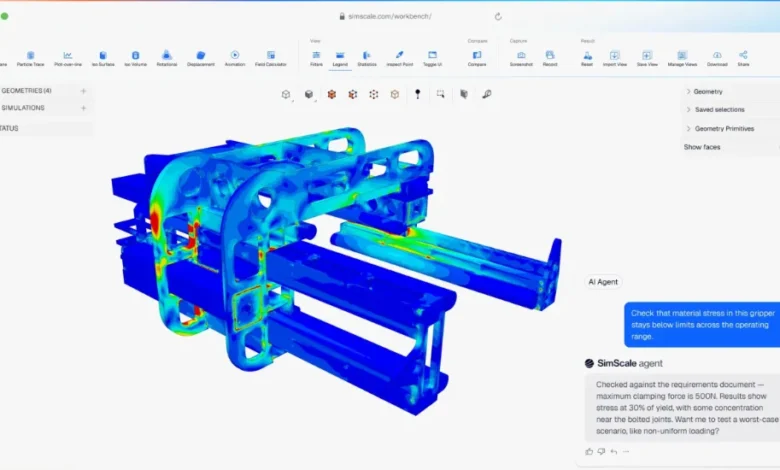Select the outlined tan cube mode

[x=394, y=94]
